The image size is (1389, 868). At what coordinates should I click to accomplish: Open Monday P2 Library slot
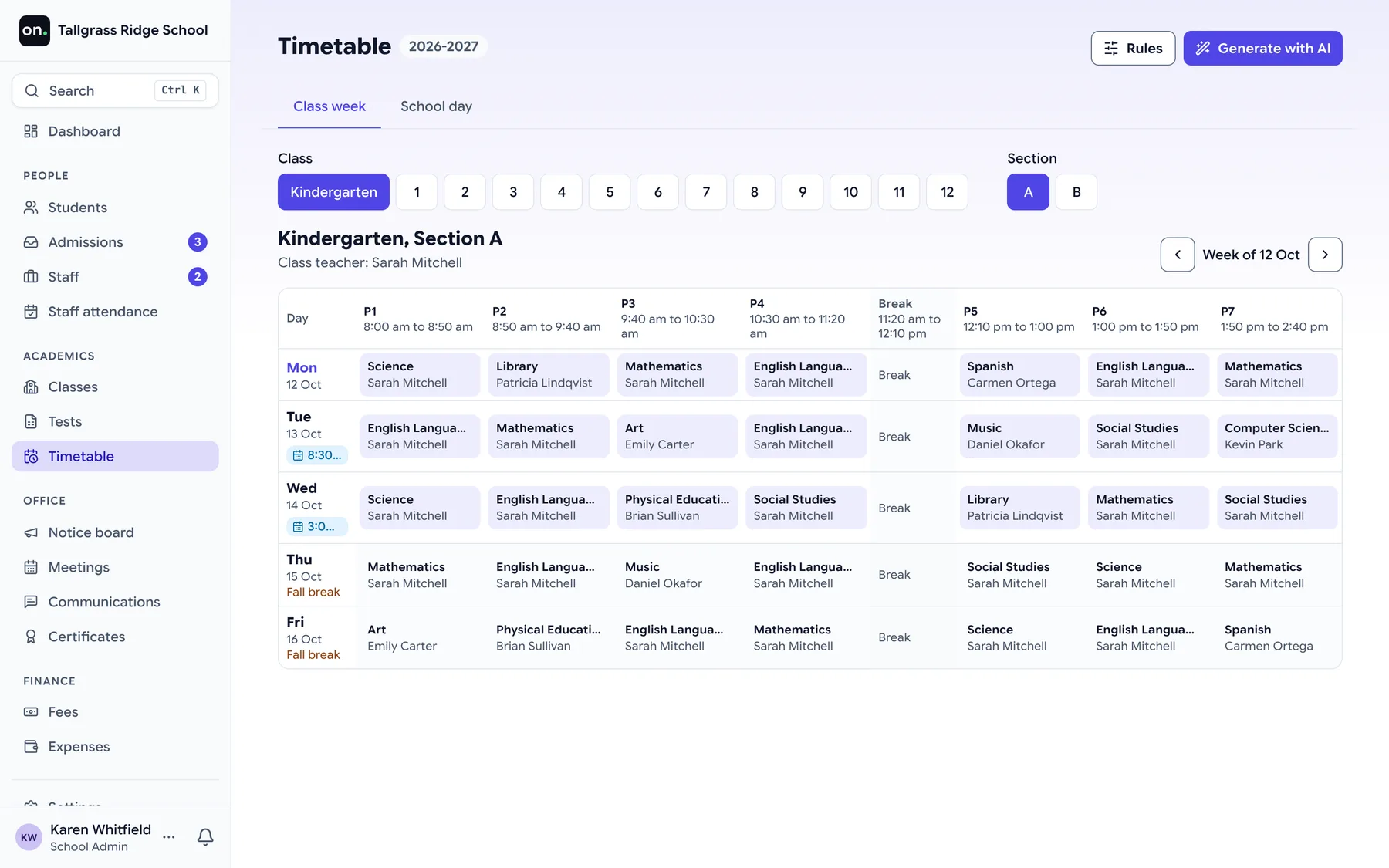(549, 375)
